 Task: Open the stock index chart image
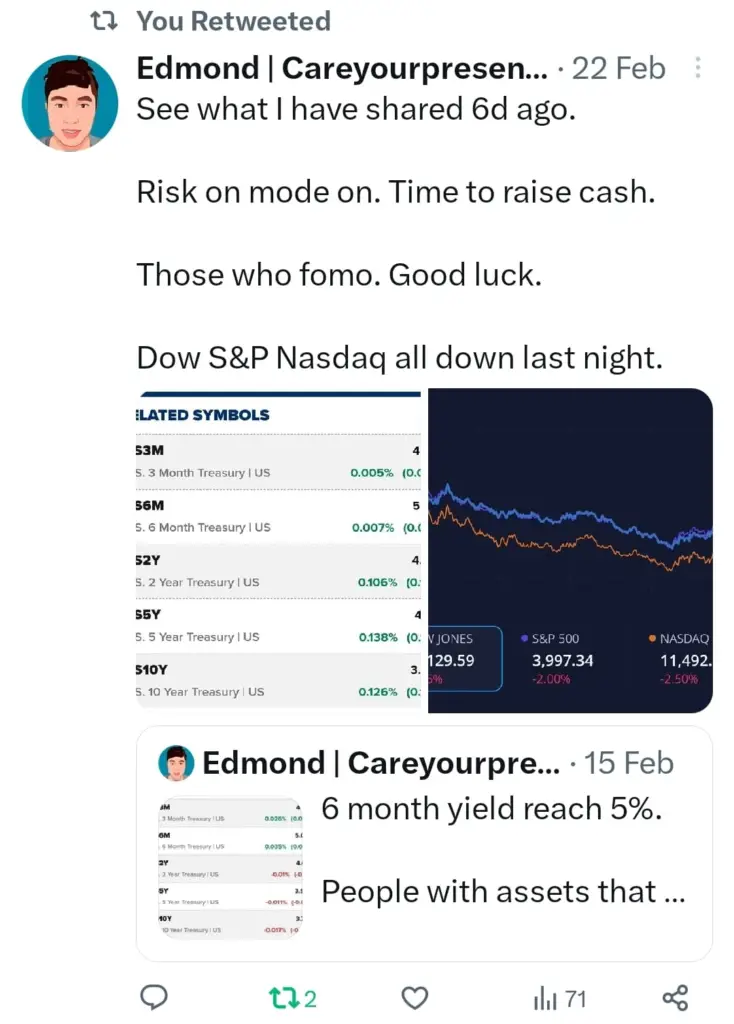click(x=570, y=550)
